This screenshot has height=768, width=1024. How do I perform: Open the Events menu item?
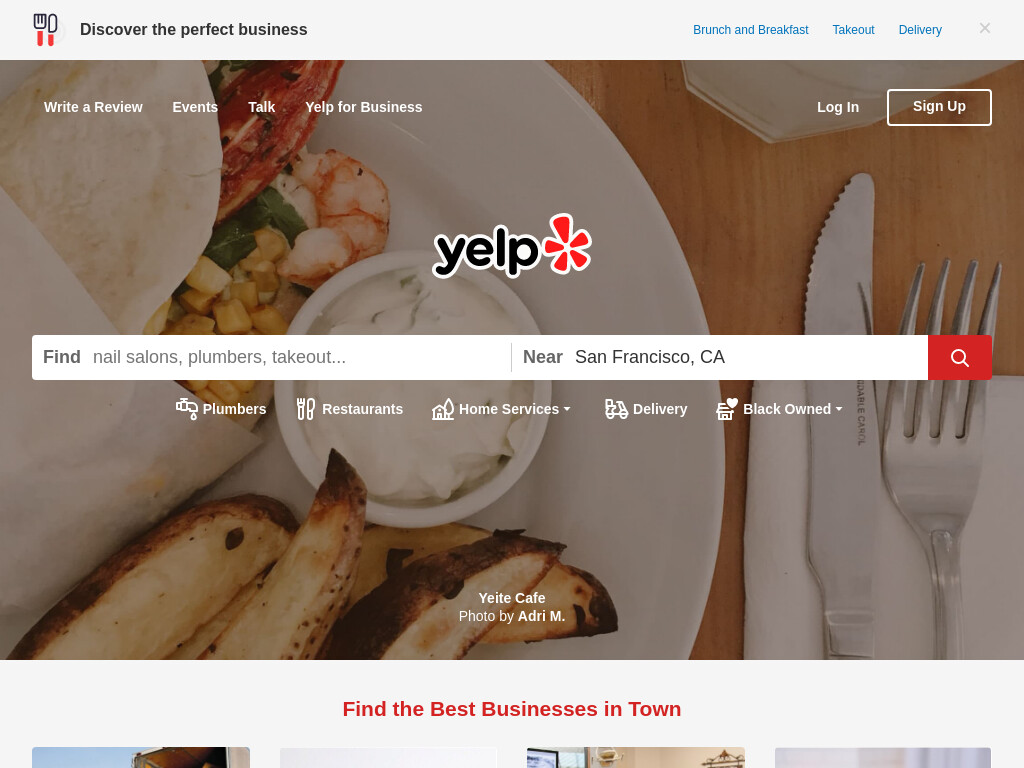pos(195,107)
